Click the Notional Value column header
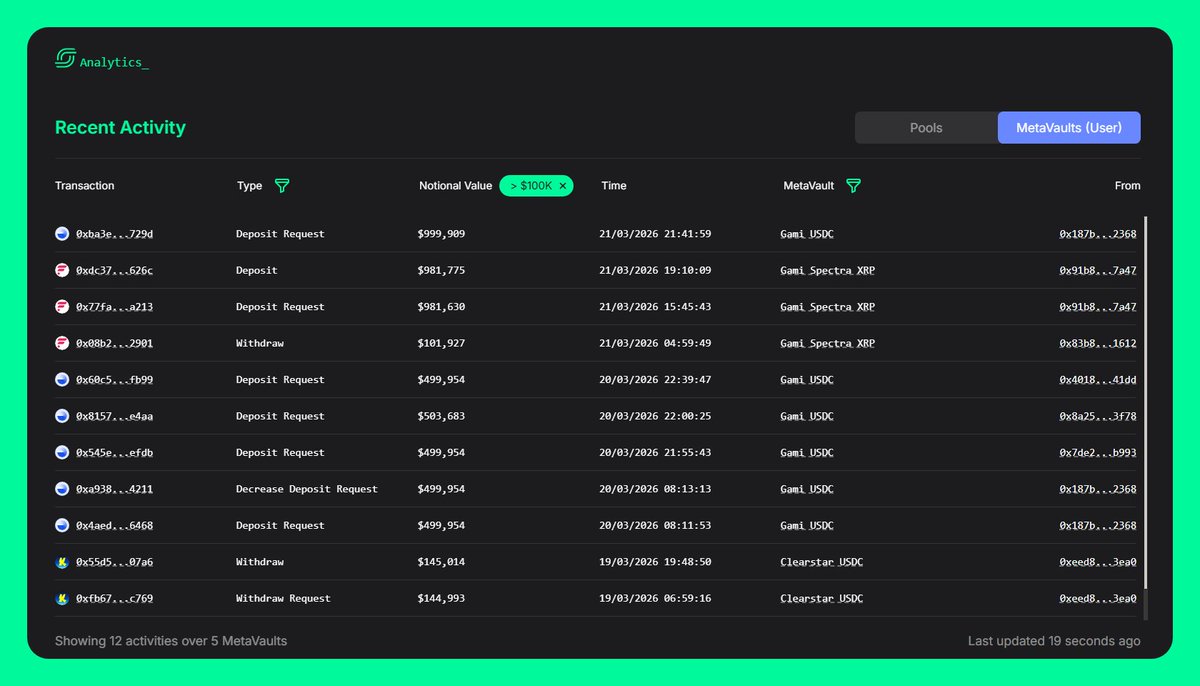 click(x=456, y=186)
